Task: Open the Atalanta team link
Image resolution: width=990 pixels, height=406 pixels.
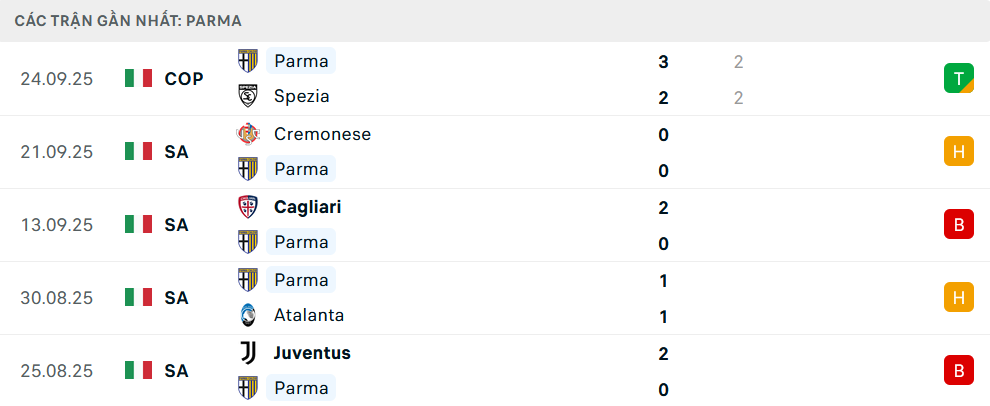Action: [x=309, y=315]
